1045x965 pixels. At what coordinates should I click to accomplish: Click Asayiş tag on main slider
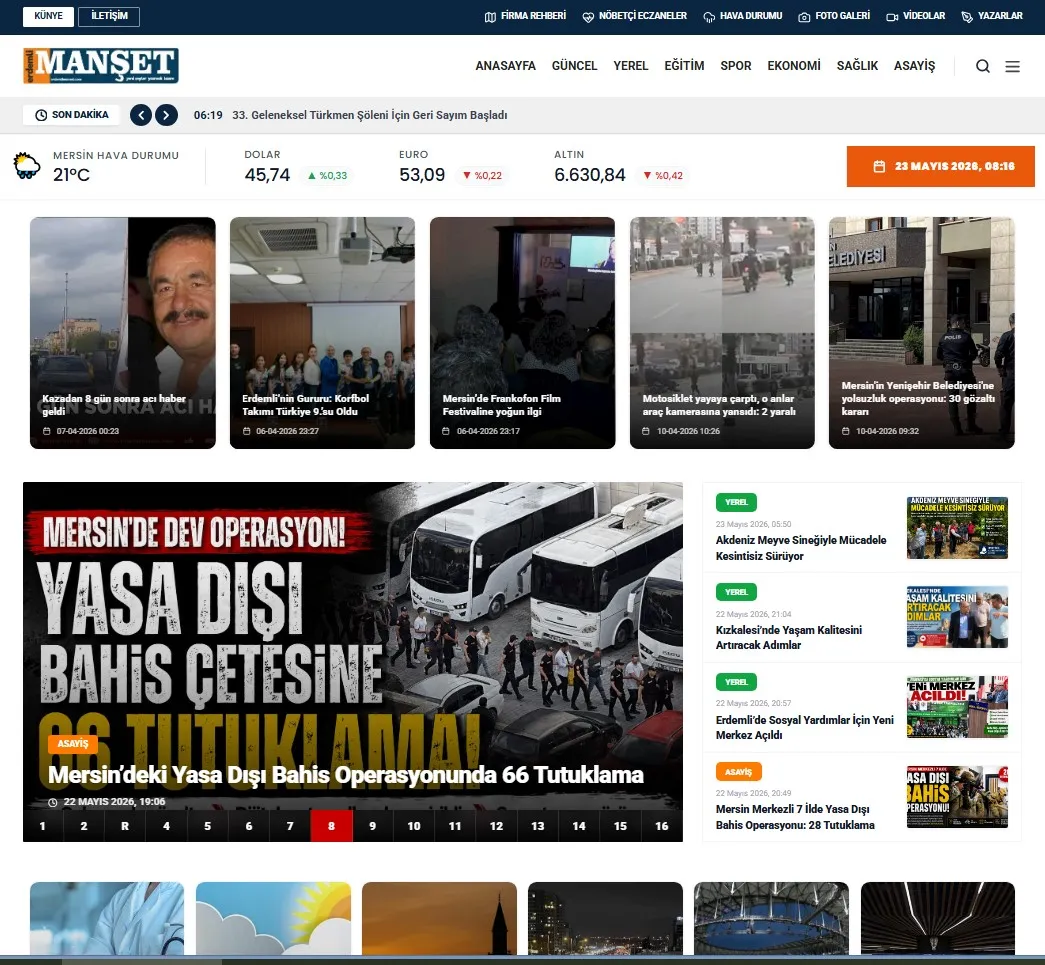[73, 744]
